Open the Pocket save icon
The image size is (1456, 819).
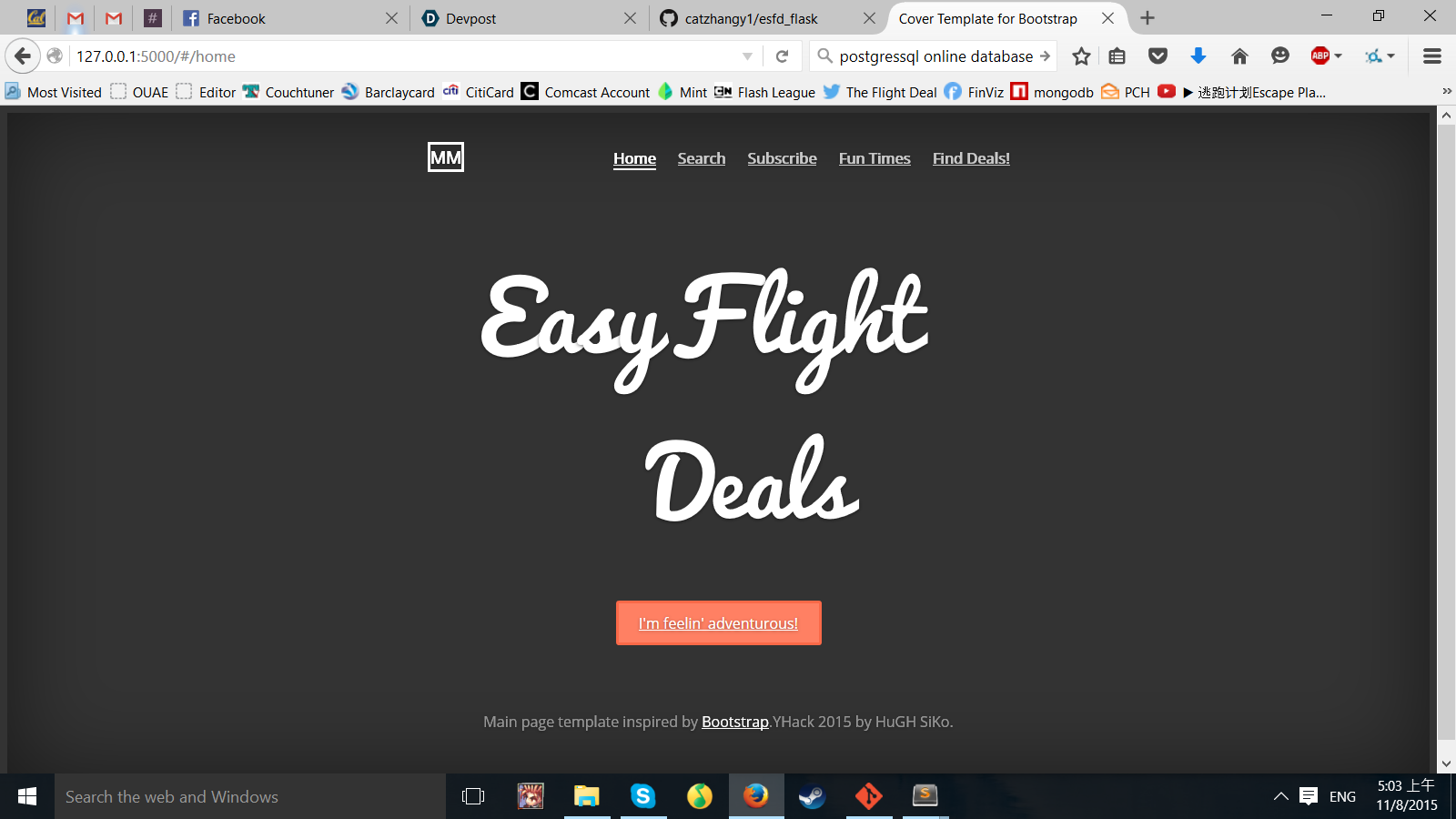(1158, 56)
